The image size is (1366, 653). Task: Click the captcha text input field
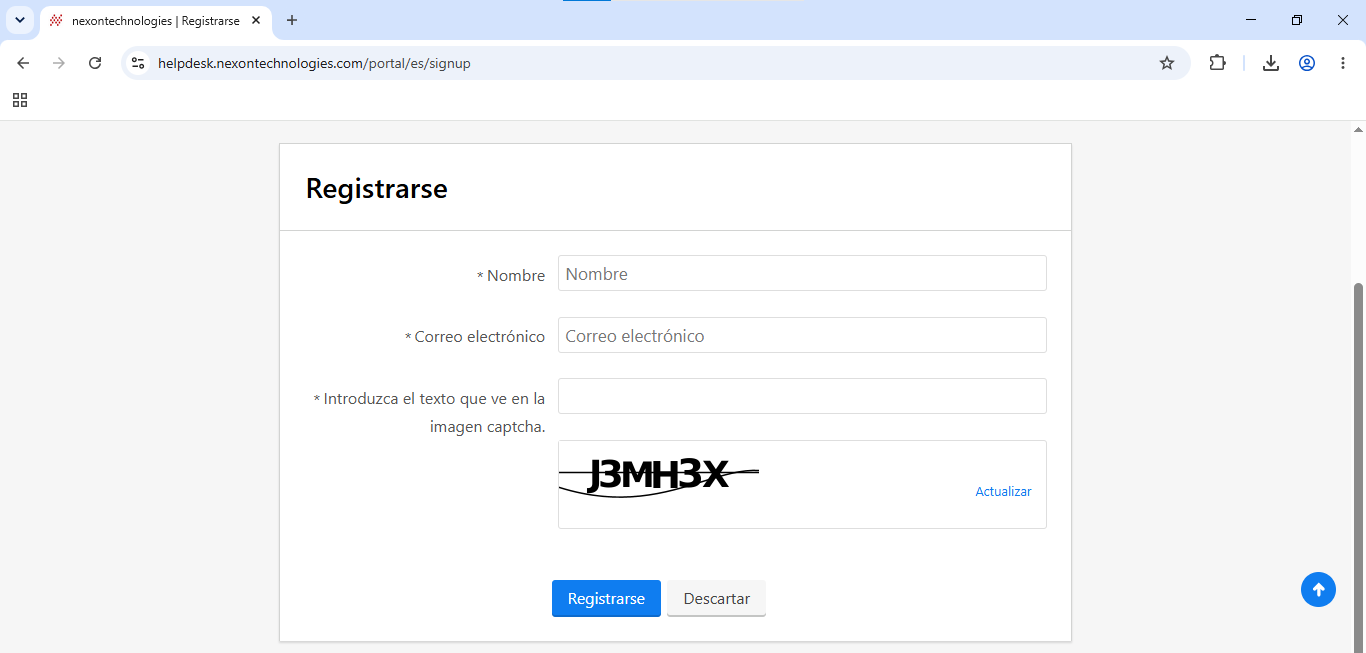pos(802,396)
